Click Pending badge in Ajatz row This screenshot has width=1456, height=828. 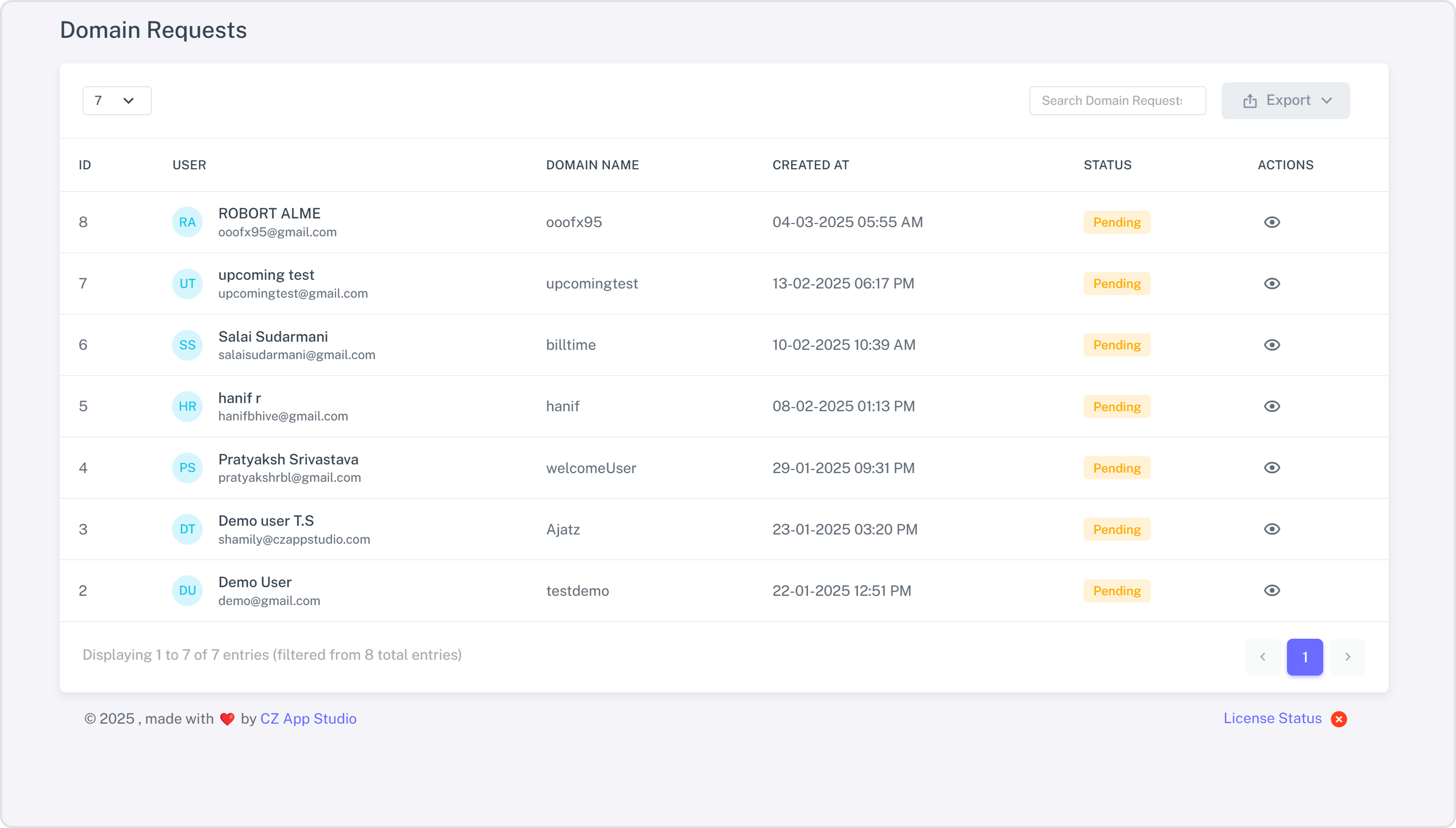(1117, 530)
